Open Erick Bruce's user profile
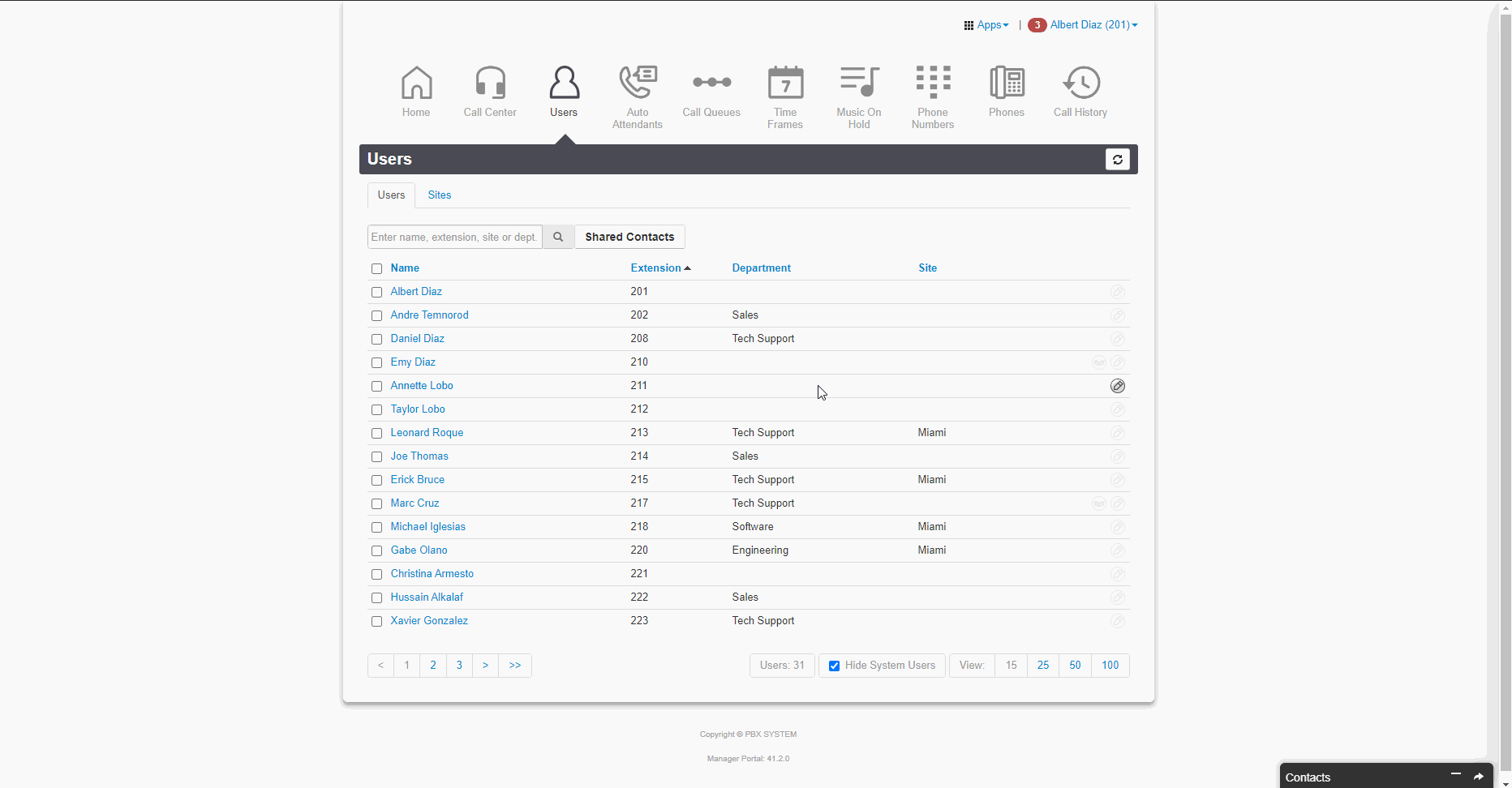Screen dimensions: 1512x788 [417, 480]
